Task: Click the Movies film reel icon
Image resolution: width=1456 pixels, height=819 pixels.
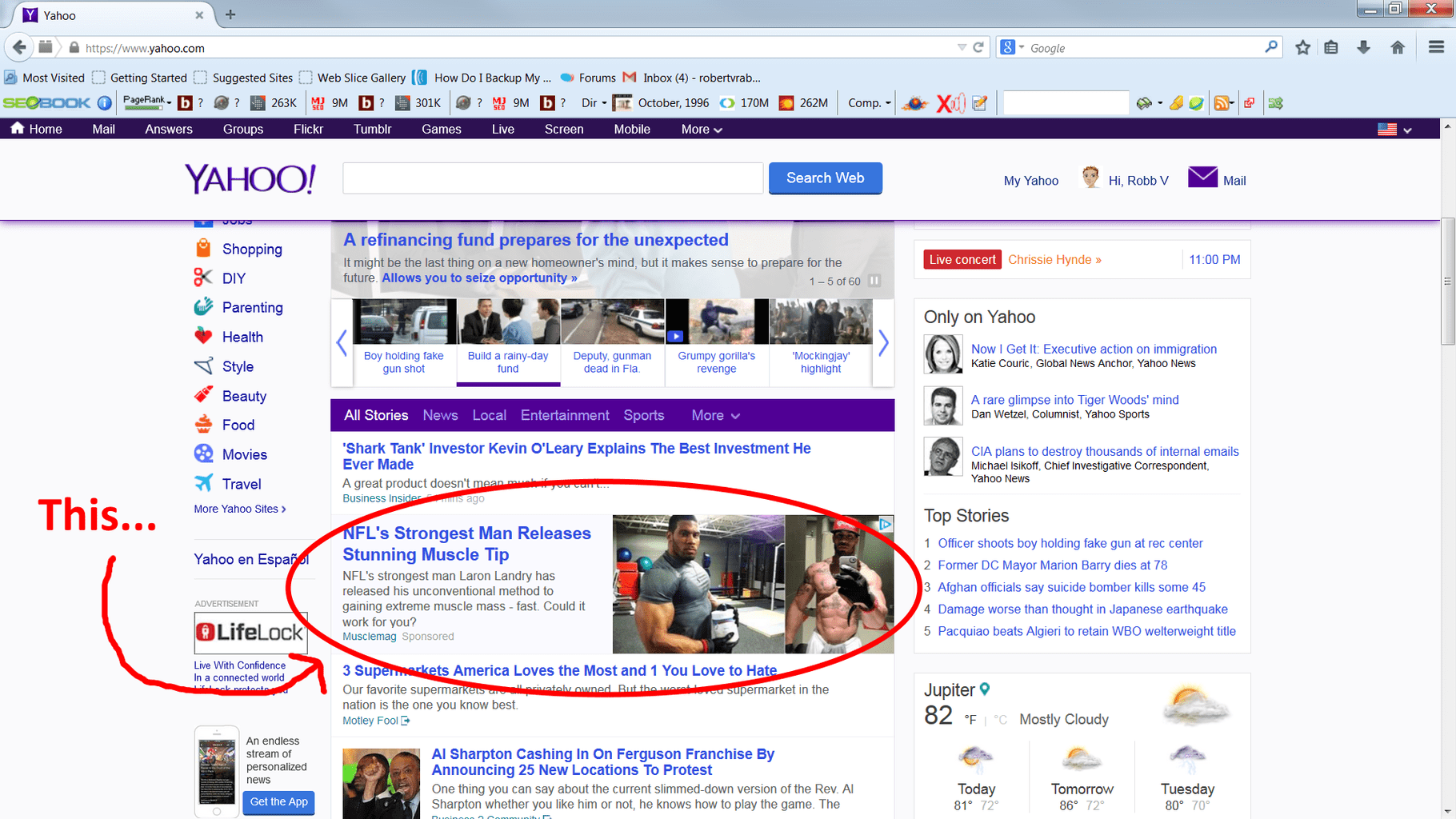Action: (203, 453)
